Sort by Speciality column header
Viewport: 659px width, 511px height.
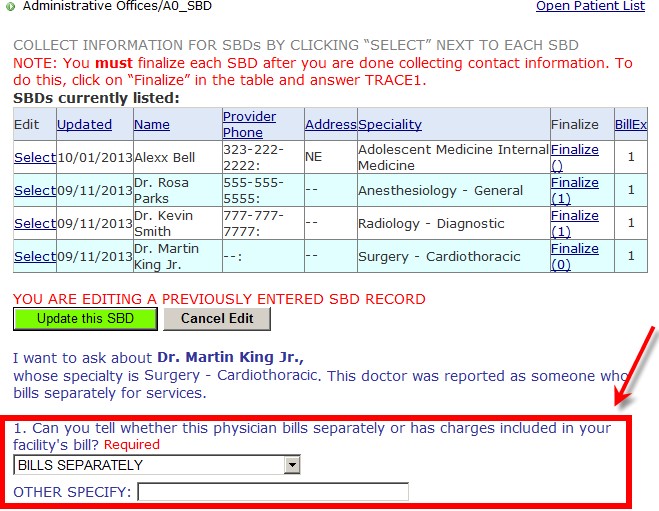tap(390, 125)
